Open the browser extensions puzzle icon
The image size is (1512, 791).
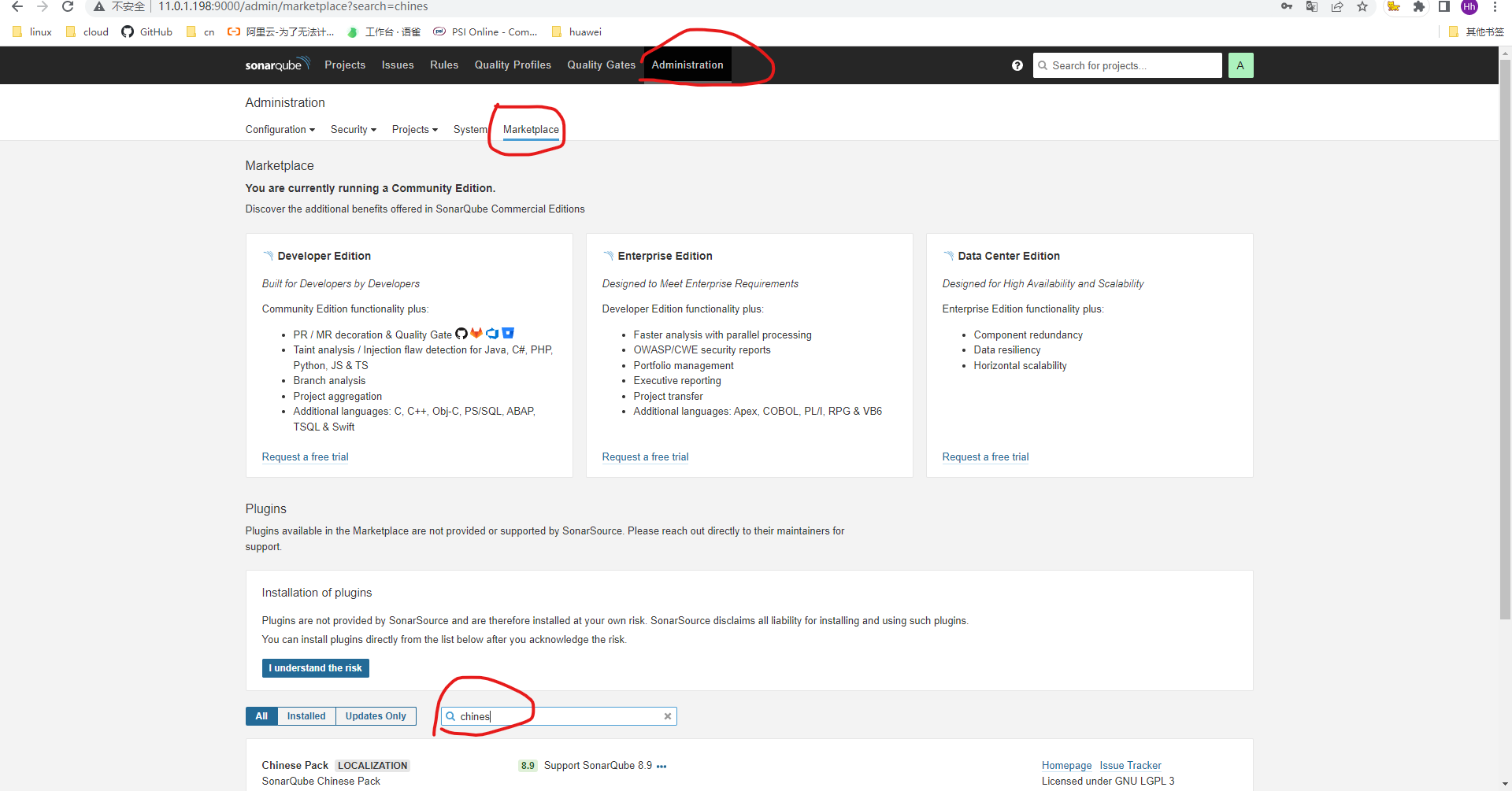point(1418,6)
